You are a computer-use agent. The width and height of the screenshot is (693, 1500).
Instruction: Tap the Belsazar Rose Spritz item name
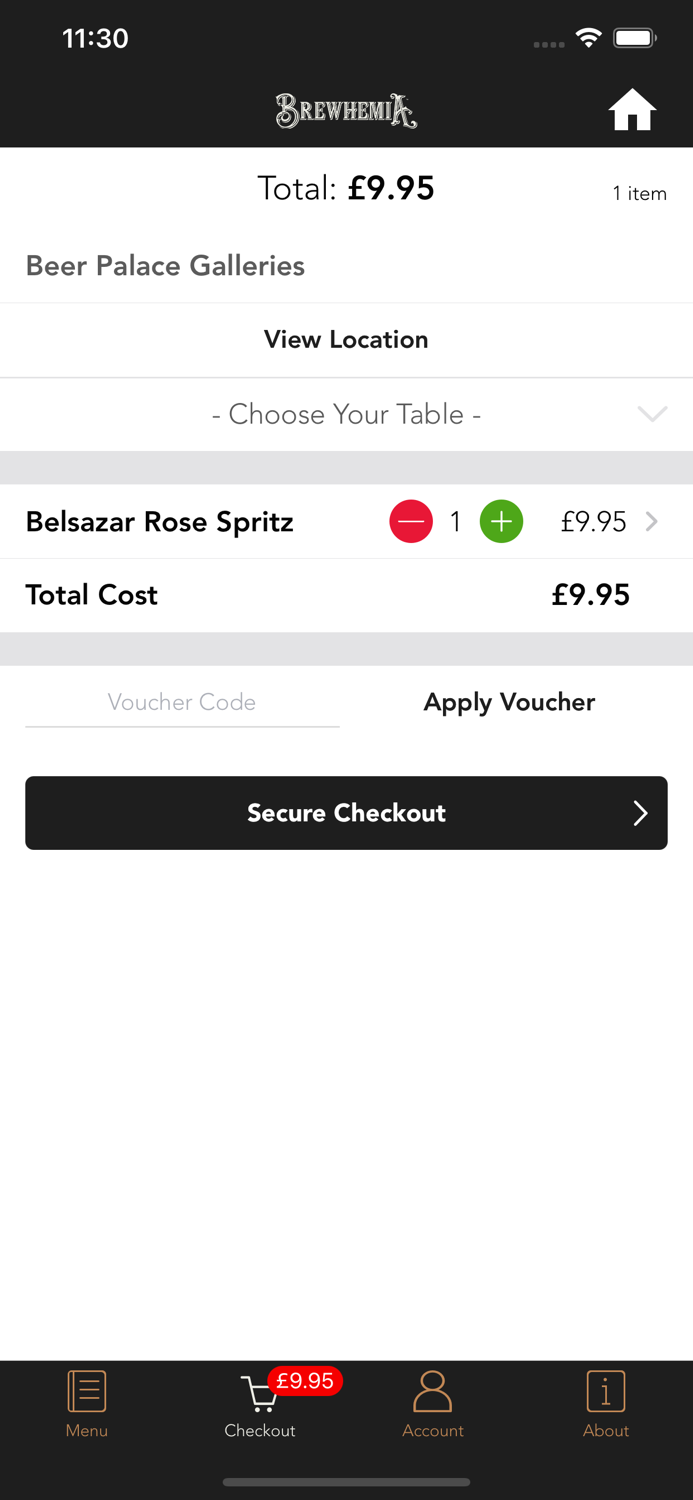pyautogui.click(x=160, y=522)
